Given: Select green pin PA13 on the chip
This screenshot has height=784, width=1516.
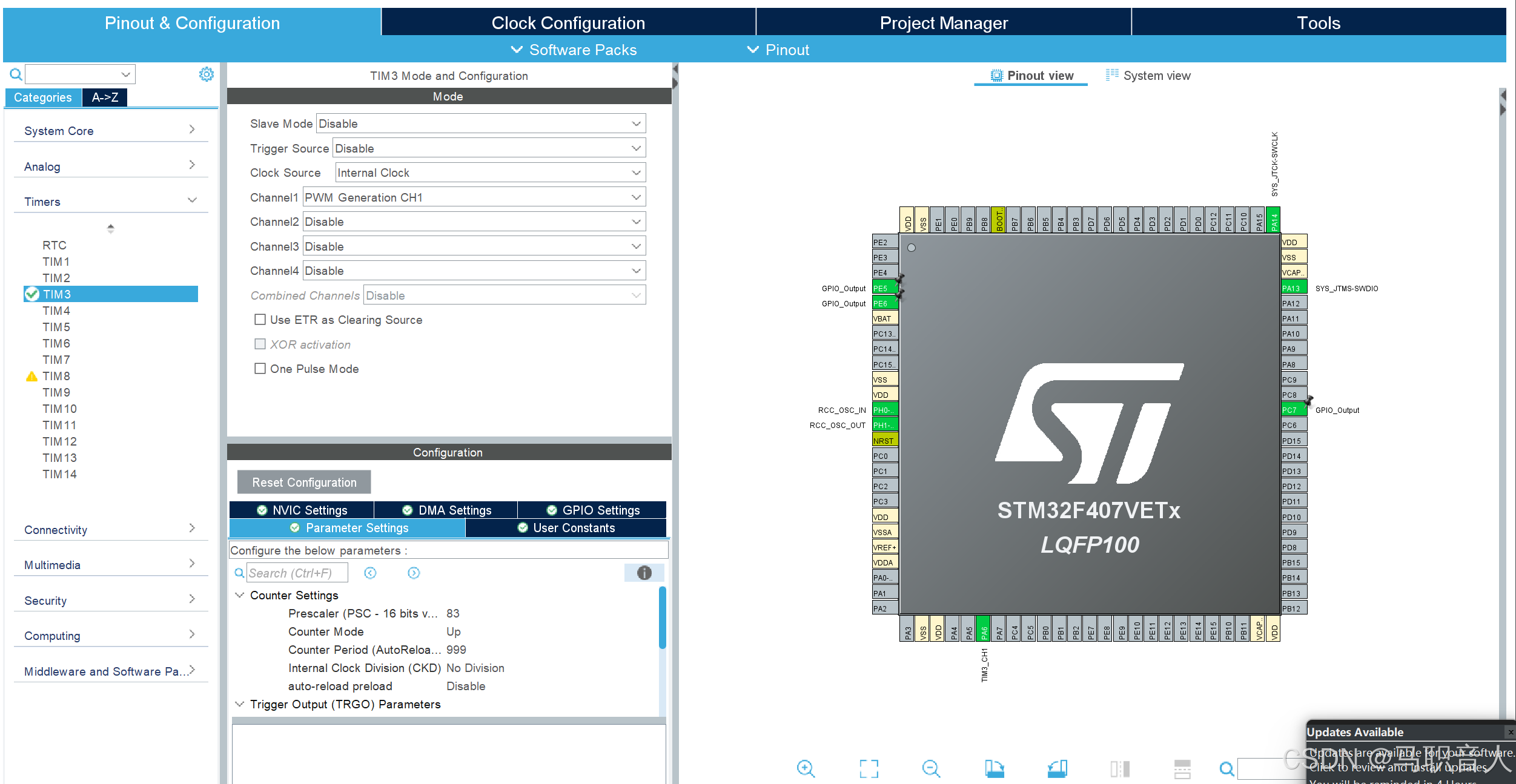Looking at the screenshot, I should 1294,288.
